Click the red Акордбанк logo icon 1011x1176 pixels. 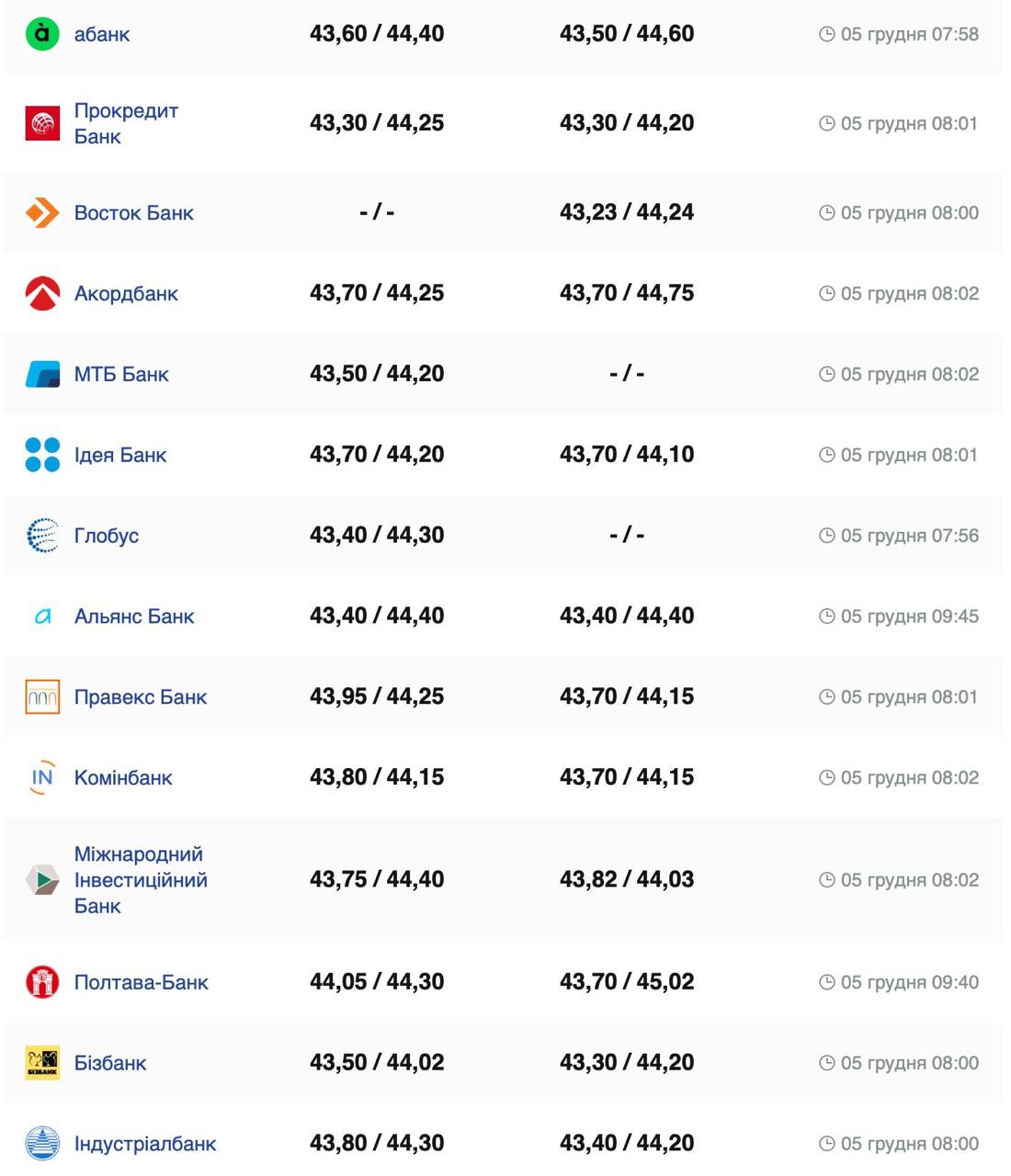tap(42, 293)
